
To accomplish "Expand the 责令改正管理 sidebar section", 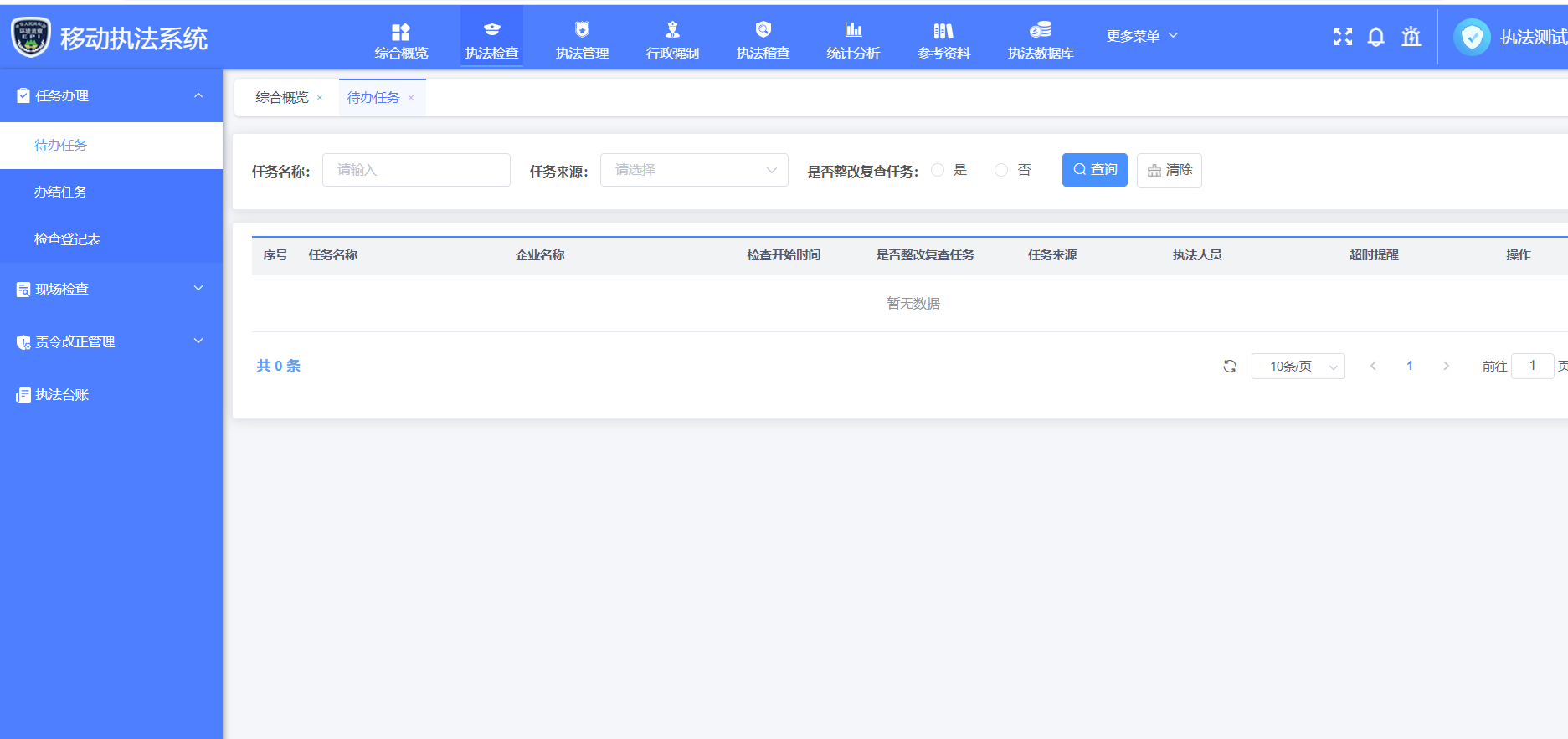I will (111, 341).
